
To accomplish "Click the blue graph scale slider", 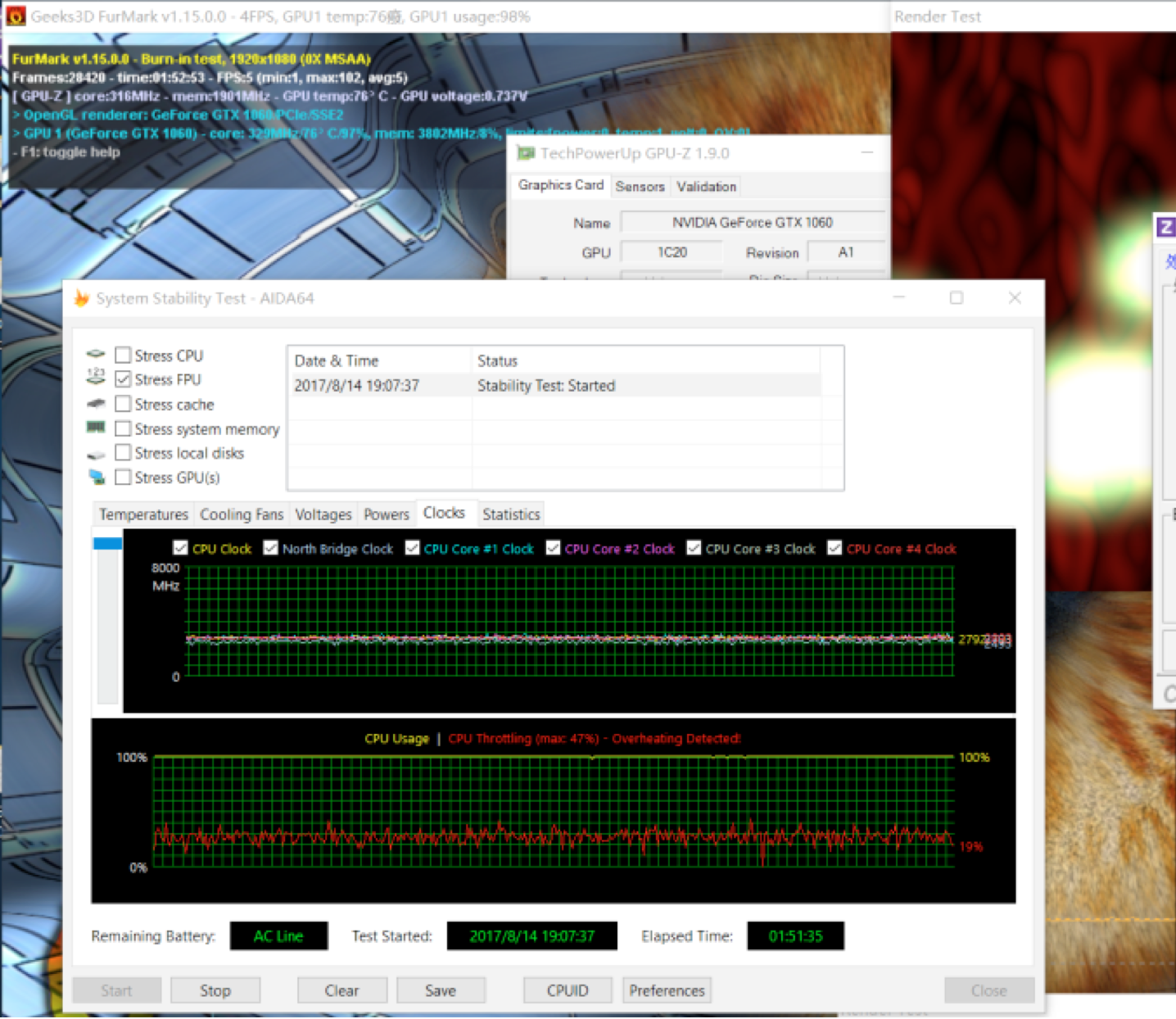I will 108,543.
